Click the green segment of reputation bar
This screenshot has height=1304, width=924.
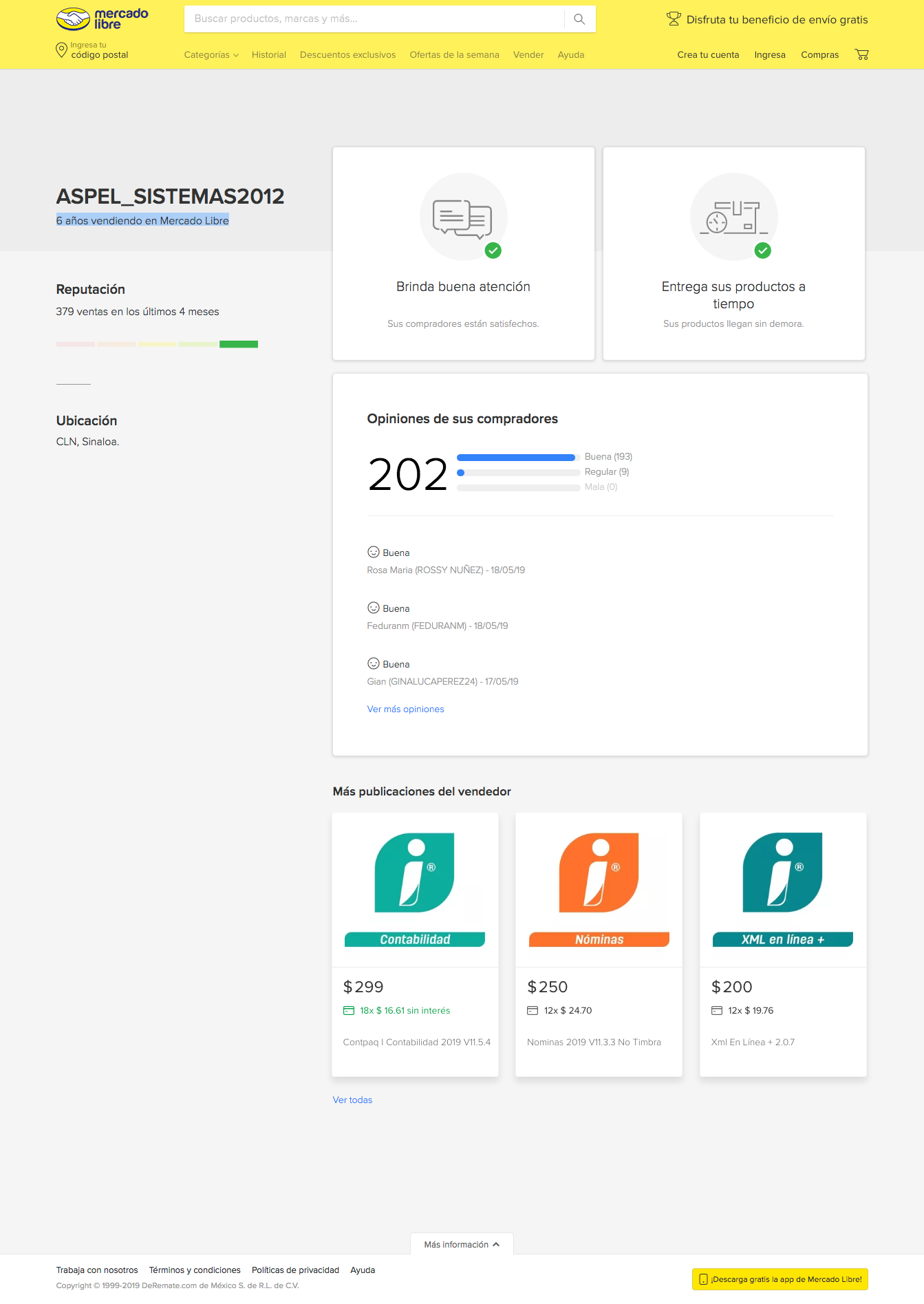click(x=239, y=344)
